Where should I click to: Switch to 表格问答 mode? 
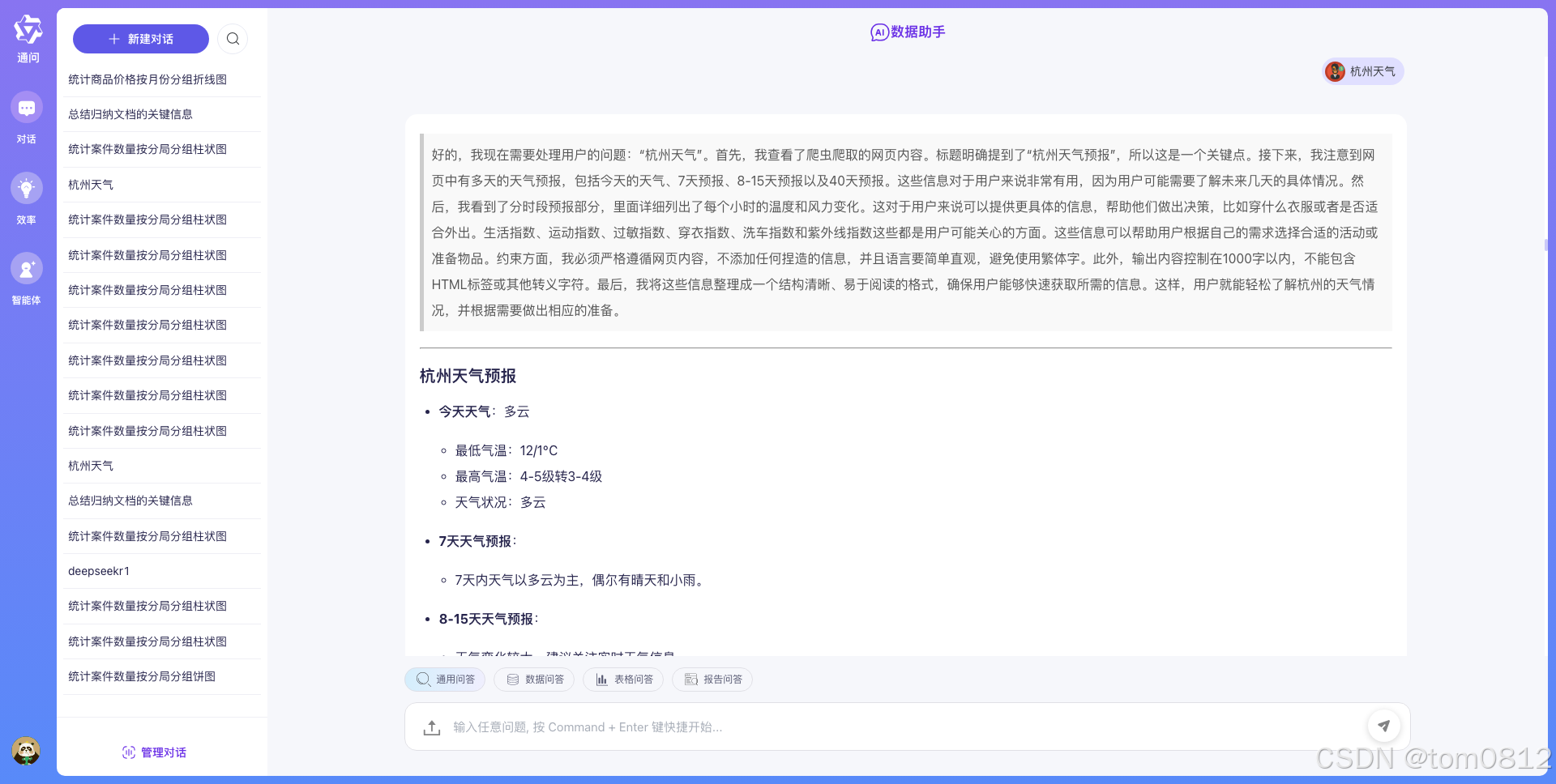tap(623, 680)
